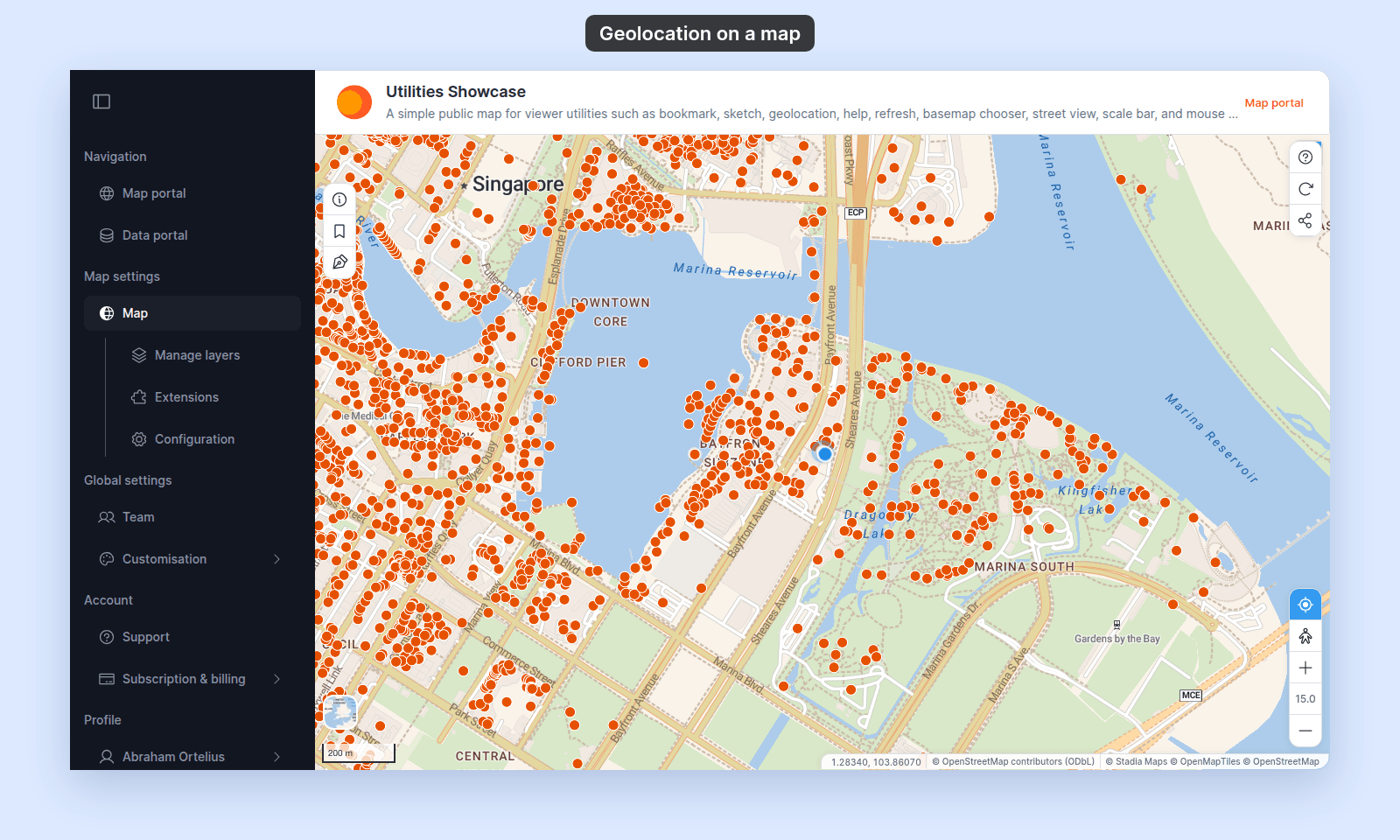Activate the sketch pen tool

pos(339,262)
